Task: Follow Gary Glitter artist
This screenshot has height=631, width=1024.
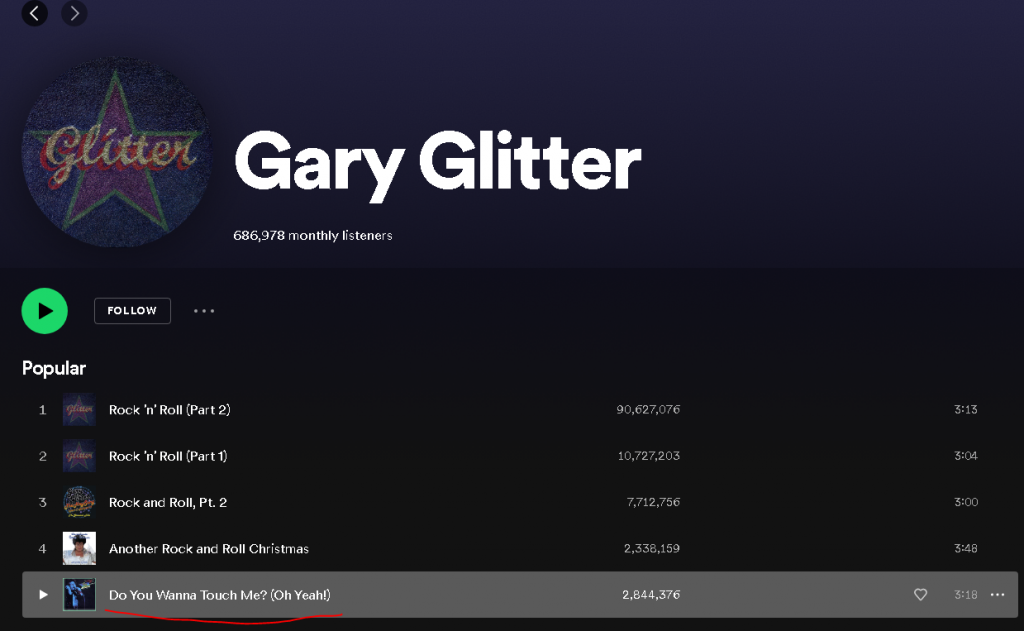Action: coord(132,311)
